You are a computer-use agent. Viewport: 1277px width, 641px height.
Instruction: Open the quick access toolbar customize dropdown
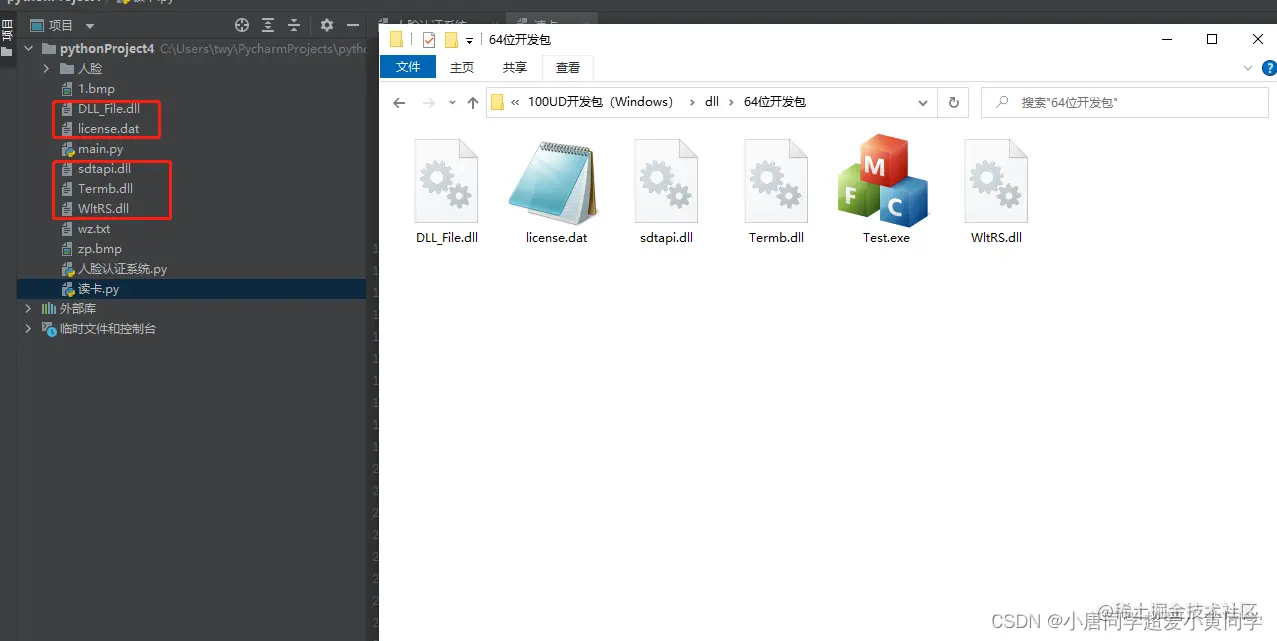pyautogui.click(x=469, y=41)
